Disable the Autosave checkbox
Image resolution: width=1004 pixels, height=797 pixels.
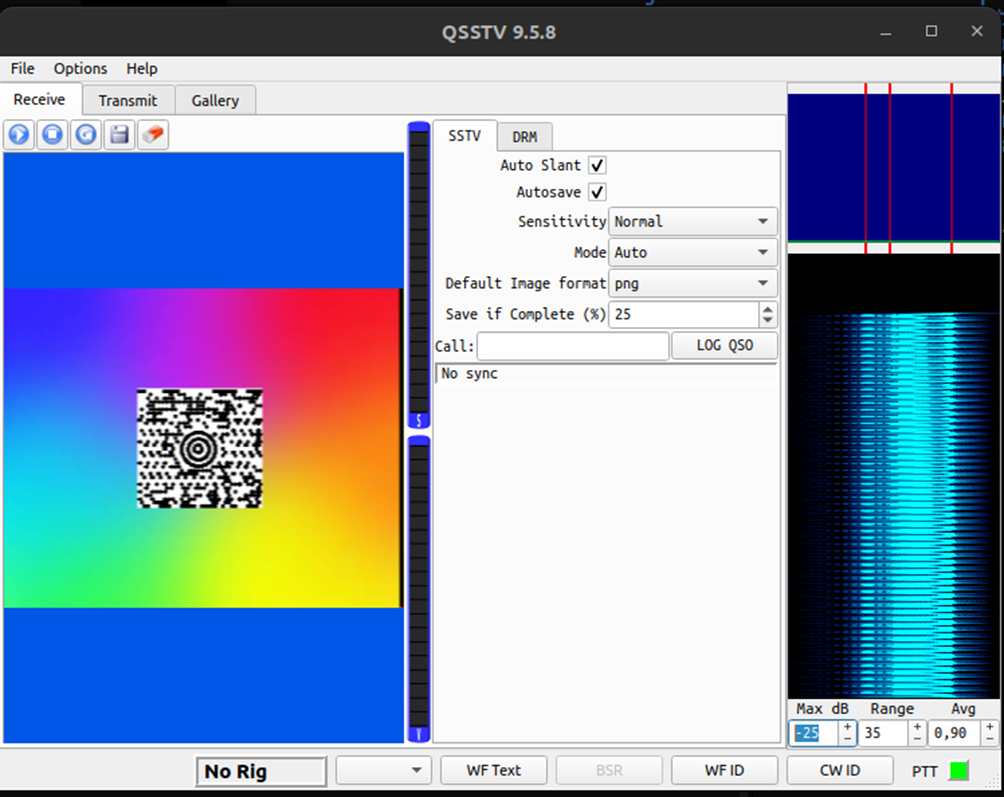tap(597, 192)
